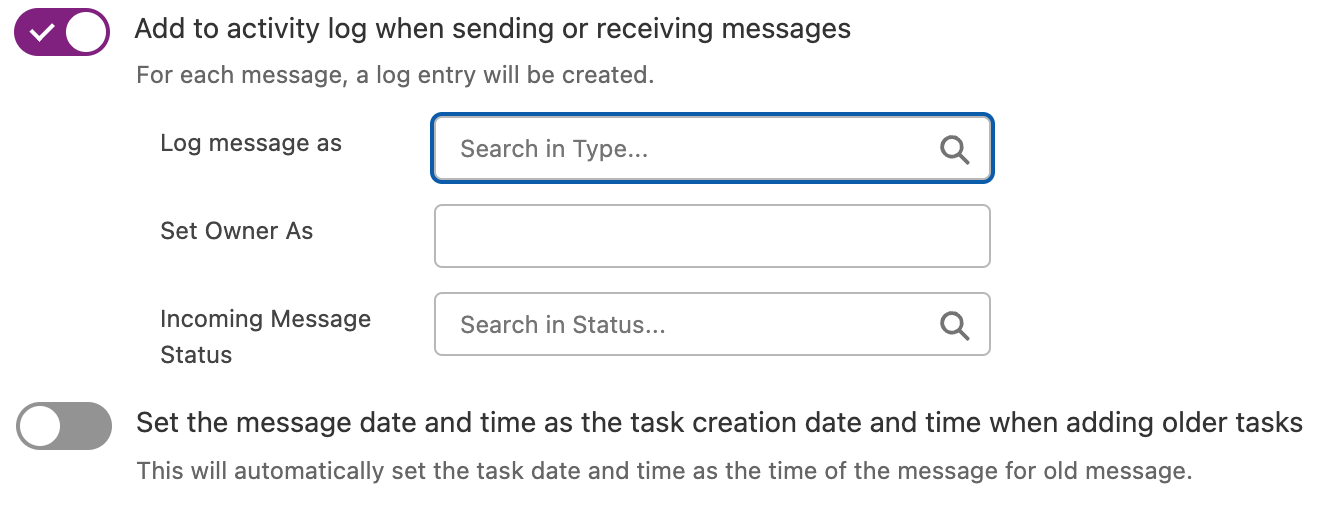Click the magnifier icon in the Status search field
This screenshot has height=522, width=1336.
coord(955,325)
